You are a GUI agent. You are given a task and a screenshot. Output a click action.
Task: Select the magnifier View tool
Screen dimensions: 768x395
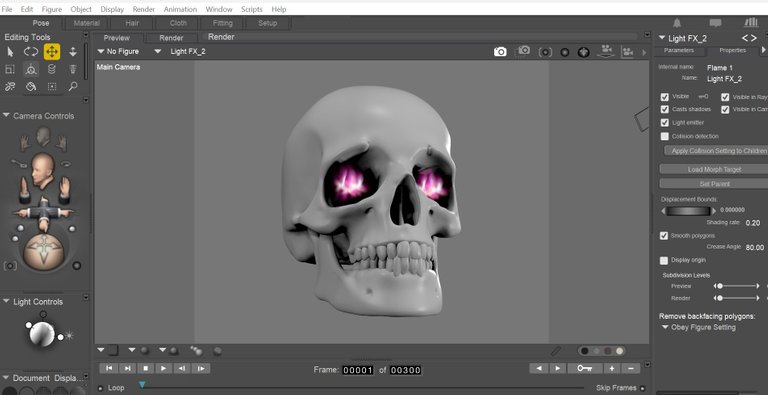tap(73, 87)
